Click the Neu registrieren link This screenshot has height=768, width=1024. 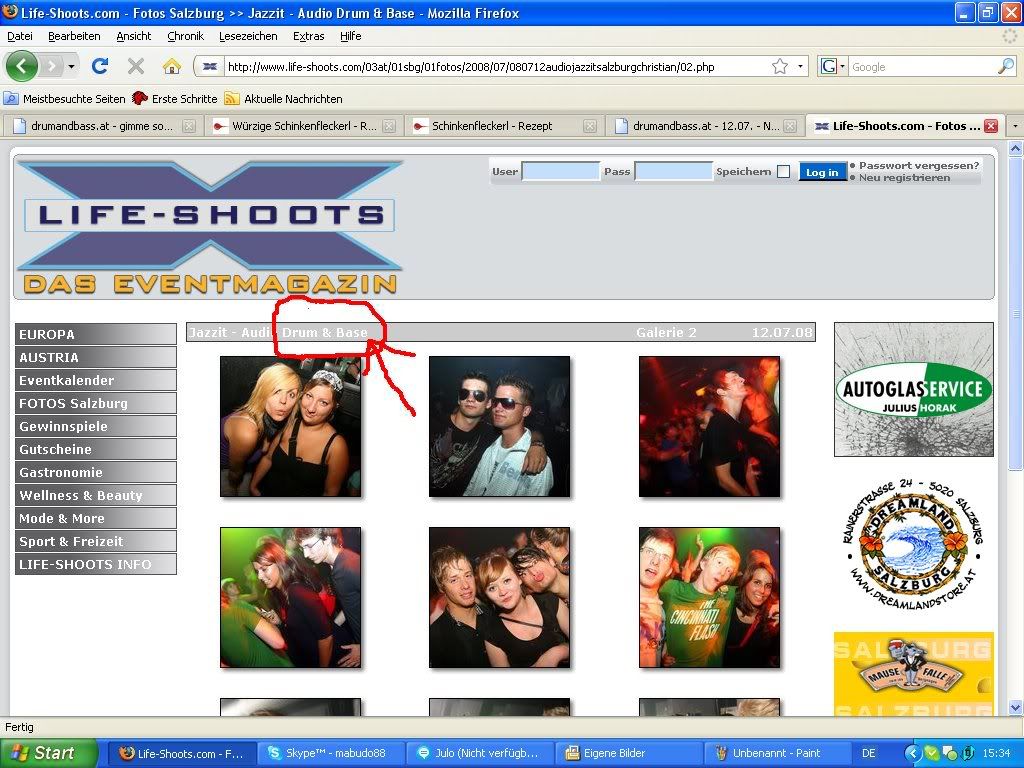[x=904, y=178]
